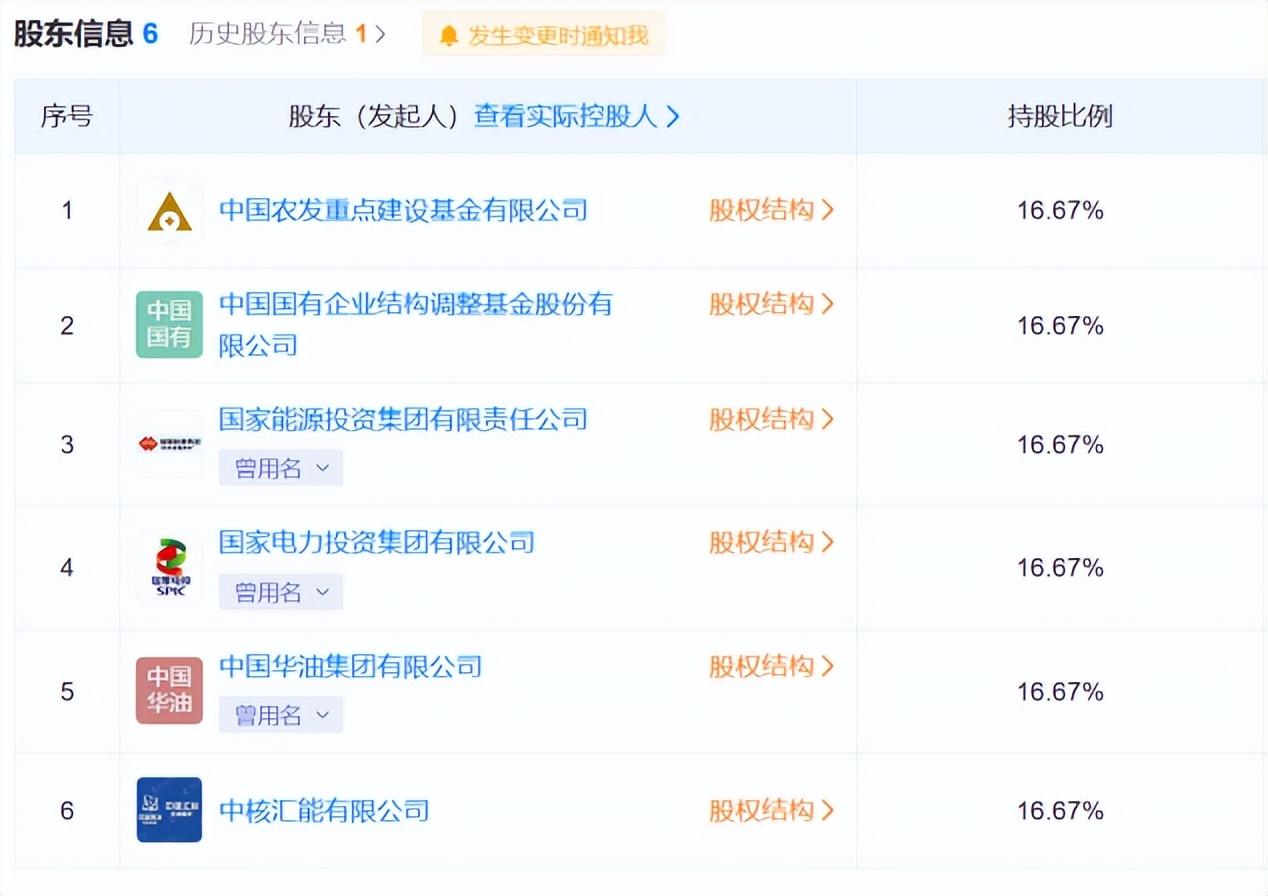Click the SPIC 国家电力投资 logo icon
The image size is (1268, 896).
tap(169, 568)
